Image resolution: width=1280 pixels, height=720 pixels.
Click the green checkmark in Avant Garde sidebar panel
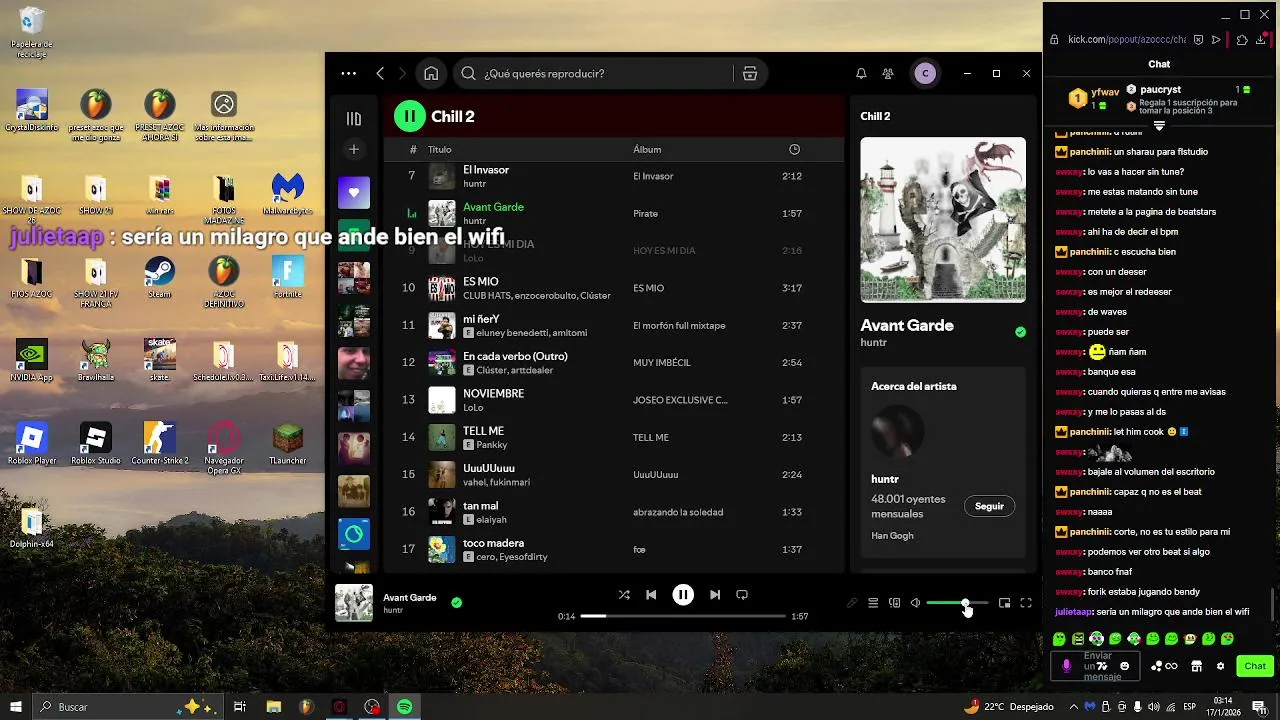(x=1020, y=332)
